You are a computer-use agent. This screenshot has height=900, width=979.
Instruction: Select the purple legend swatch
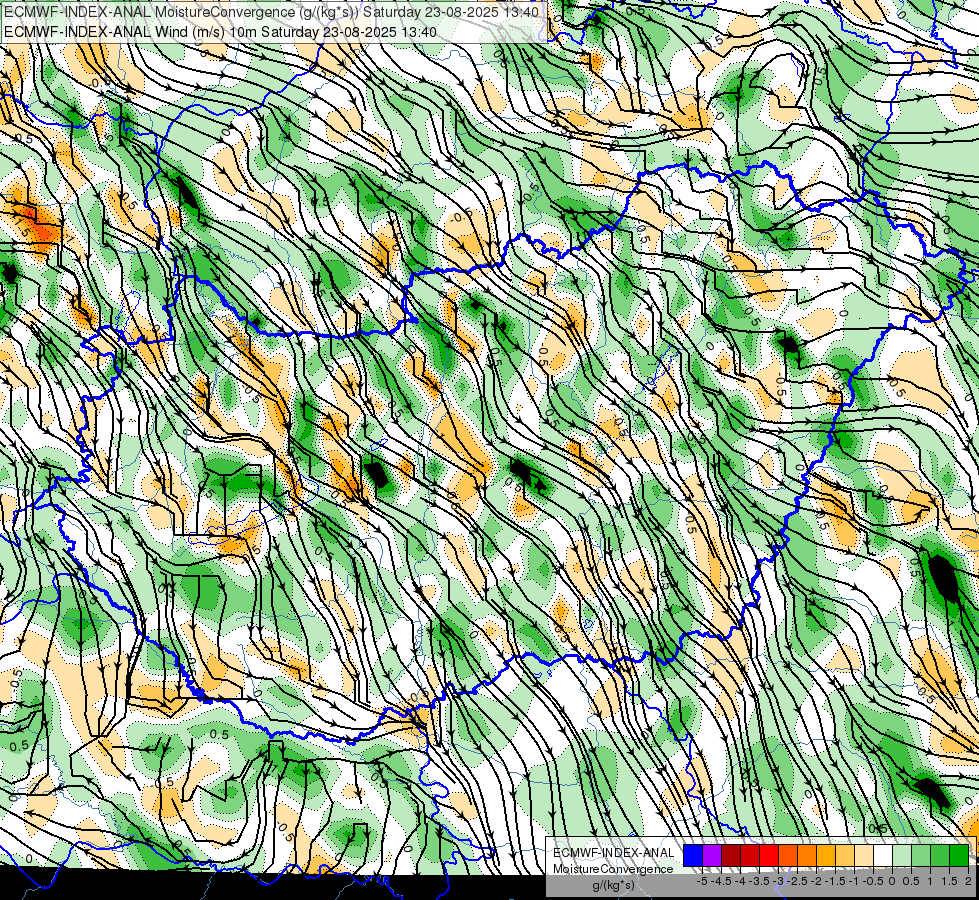[712, 855]
